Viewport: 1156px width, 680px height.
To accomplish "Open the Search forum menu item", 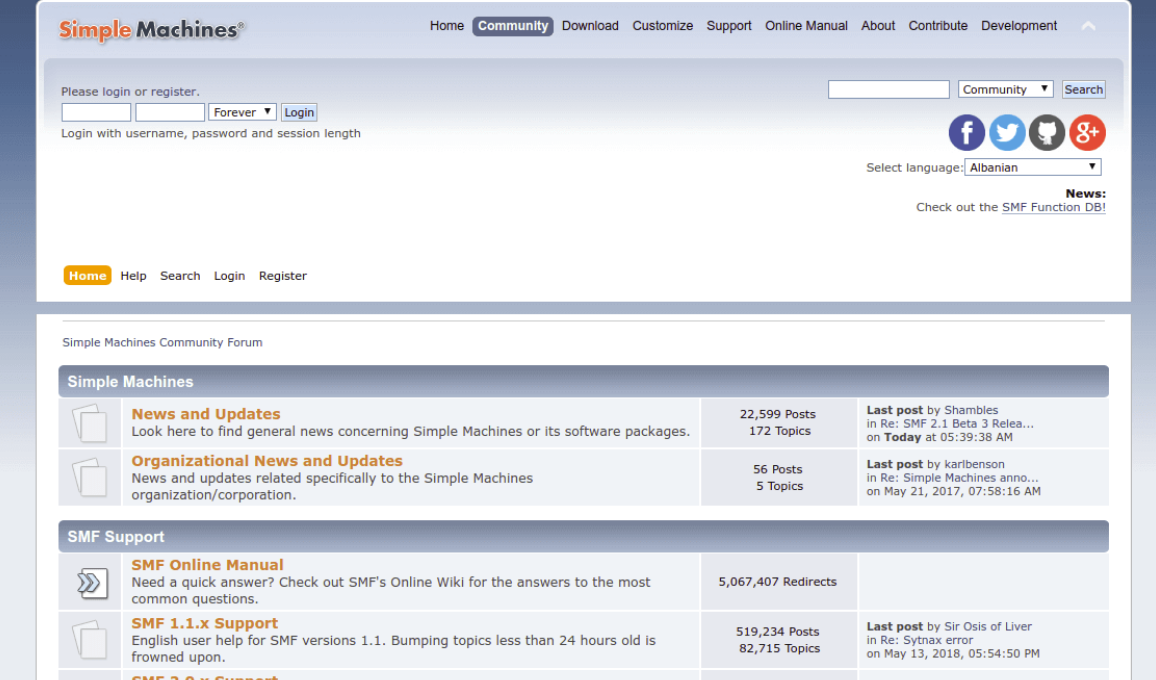I will 180,276.
